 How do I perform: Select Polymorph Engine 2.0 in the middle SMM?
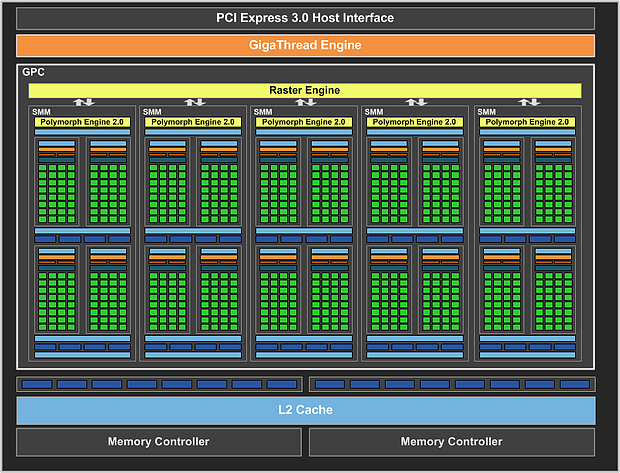tap(304, 122)
